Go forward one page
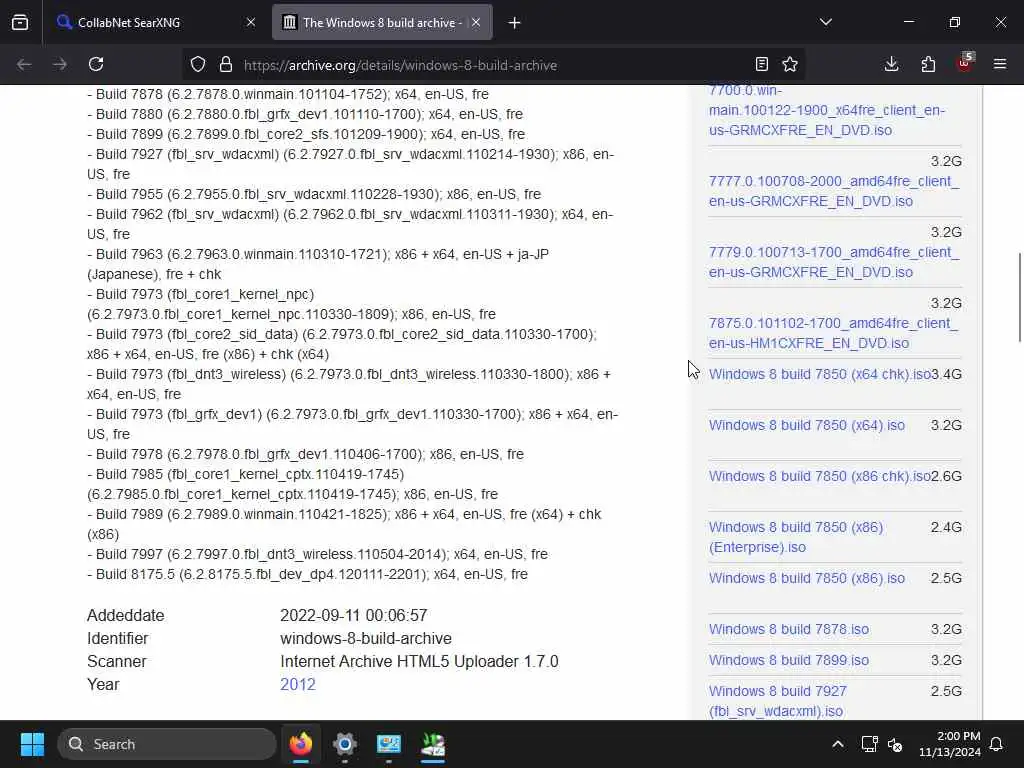Image resolution: width=1024 pixels, height=768 pixels. click(60, 65)
